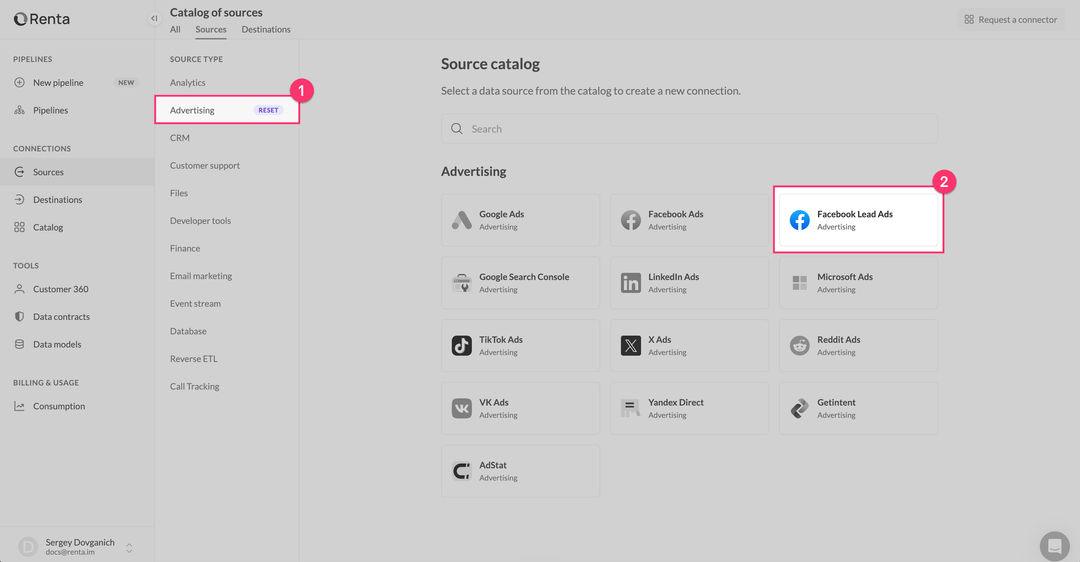Expand the Sergey Dovganich account menu chevron
Image resolution: width=1080 pixels, height=562 pixels.
pos(129,548)
